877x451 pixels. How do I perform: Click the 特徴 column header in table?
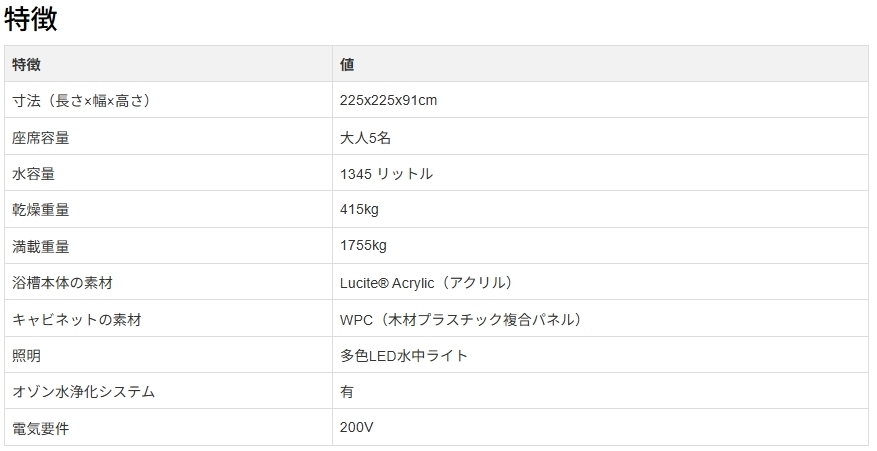(26, 64)
